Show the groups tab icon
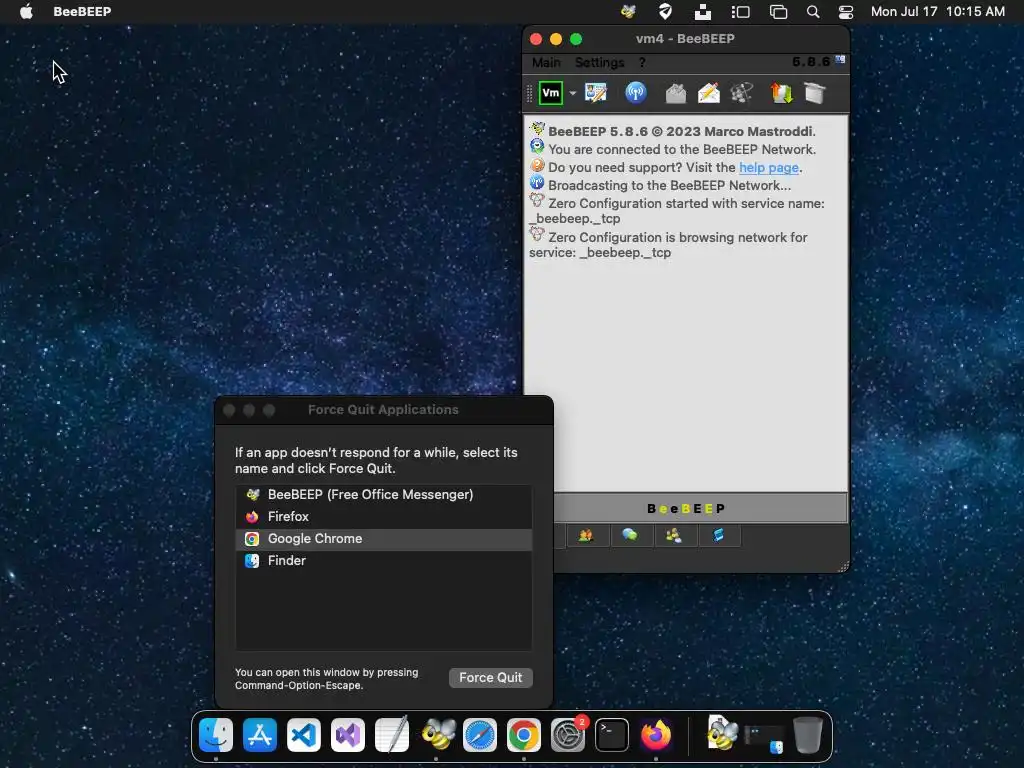 tap(673, 536)
